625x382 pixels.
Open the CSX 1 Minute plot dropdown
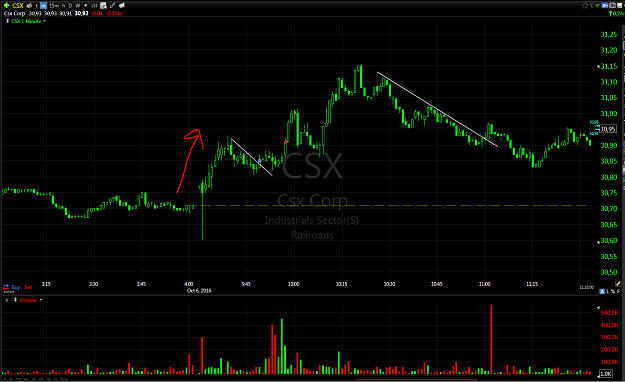pyautogui.click(x=44, y=21)
